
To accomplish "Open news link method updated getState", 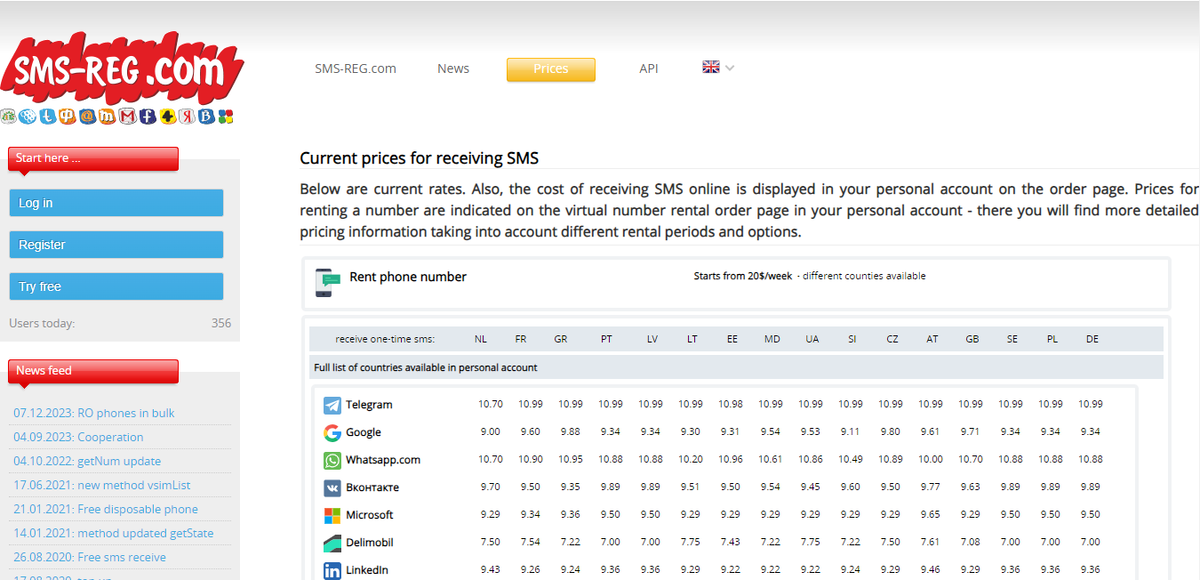I will point(113,533).
